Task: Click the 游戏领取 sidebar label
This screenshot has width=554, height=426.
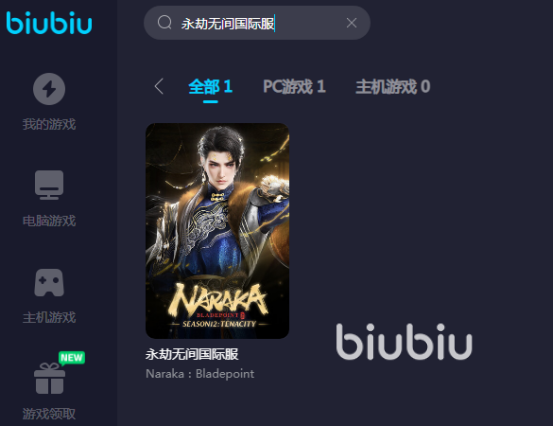Action: [x=49, y=414]
